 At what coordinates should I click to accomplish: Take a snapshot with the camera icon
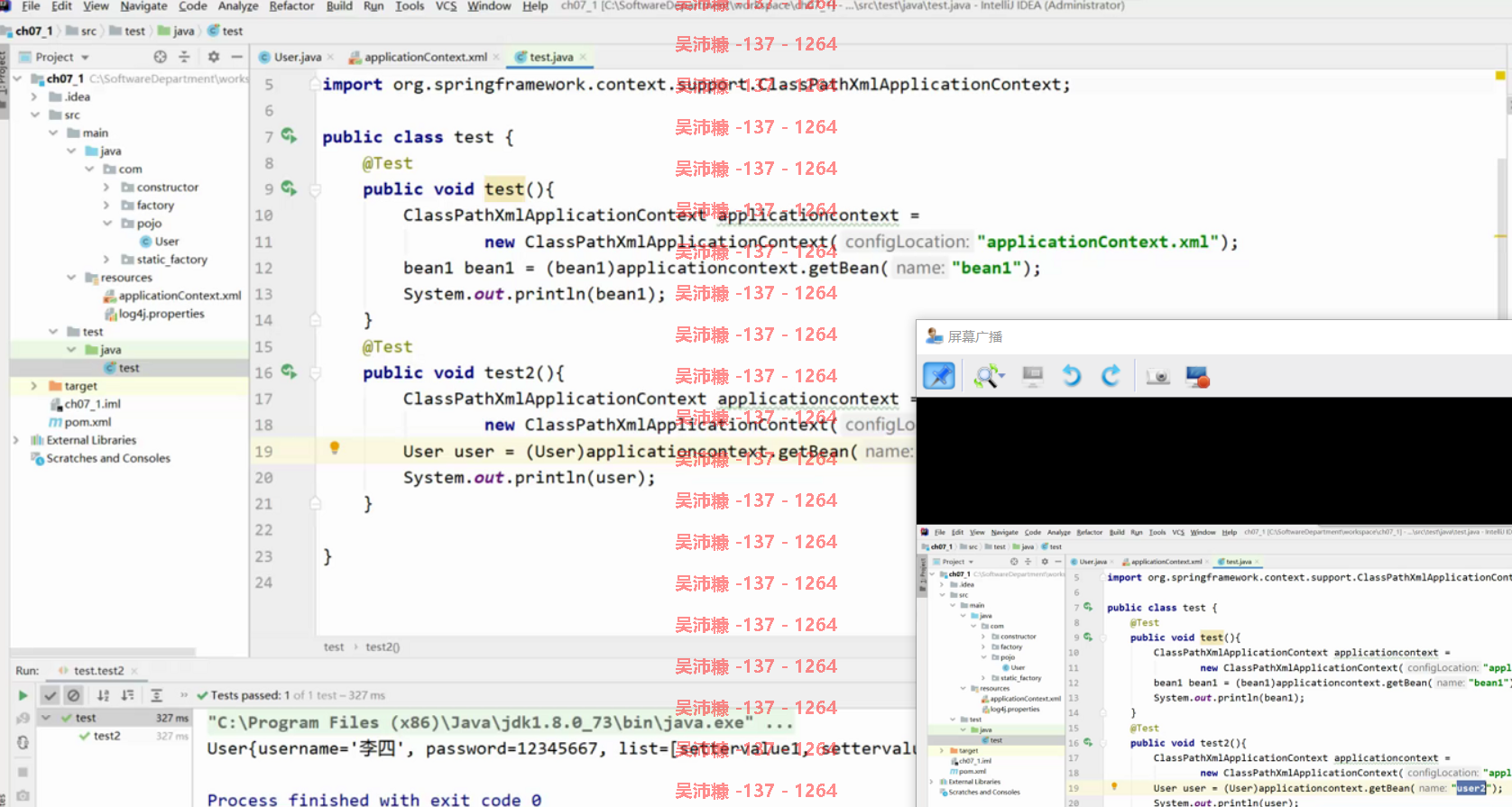(x=1158, y=377)
